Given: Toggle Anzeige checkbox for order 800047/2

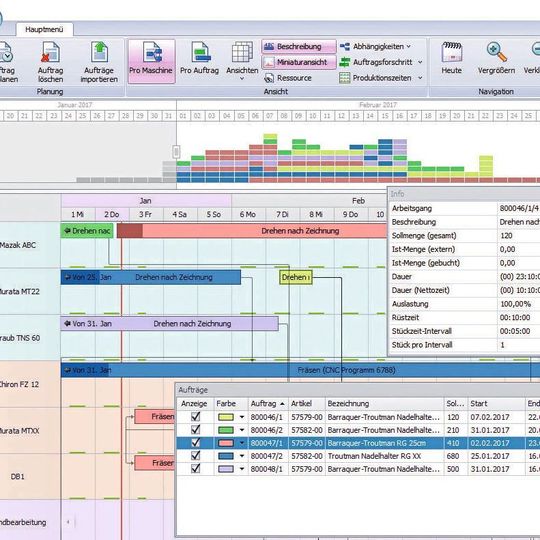Looking at the screenshot, I should [196, 456].
